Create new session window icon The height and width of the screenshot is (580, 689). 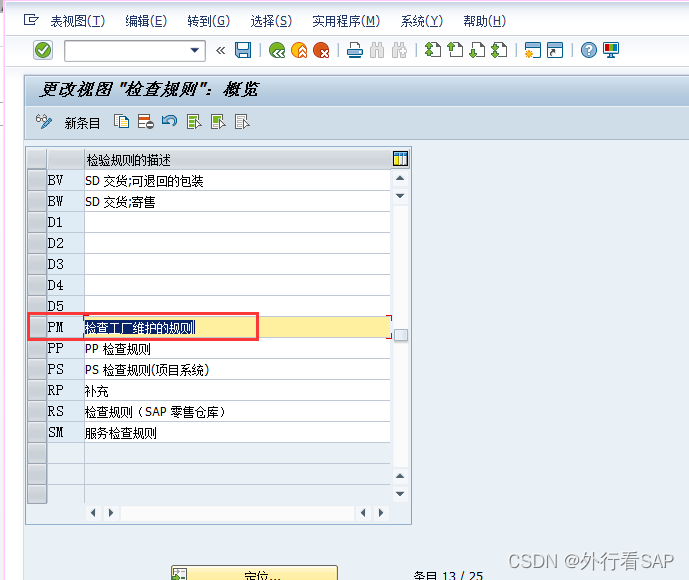pyautogui.click(x=533, y=50)
